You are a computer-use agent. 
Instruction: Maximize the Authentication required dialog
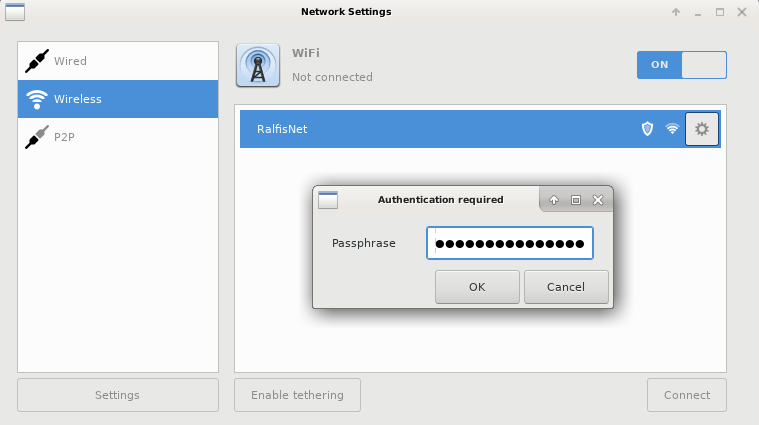pyautogui.click(x=576, y=200)
